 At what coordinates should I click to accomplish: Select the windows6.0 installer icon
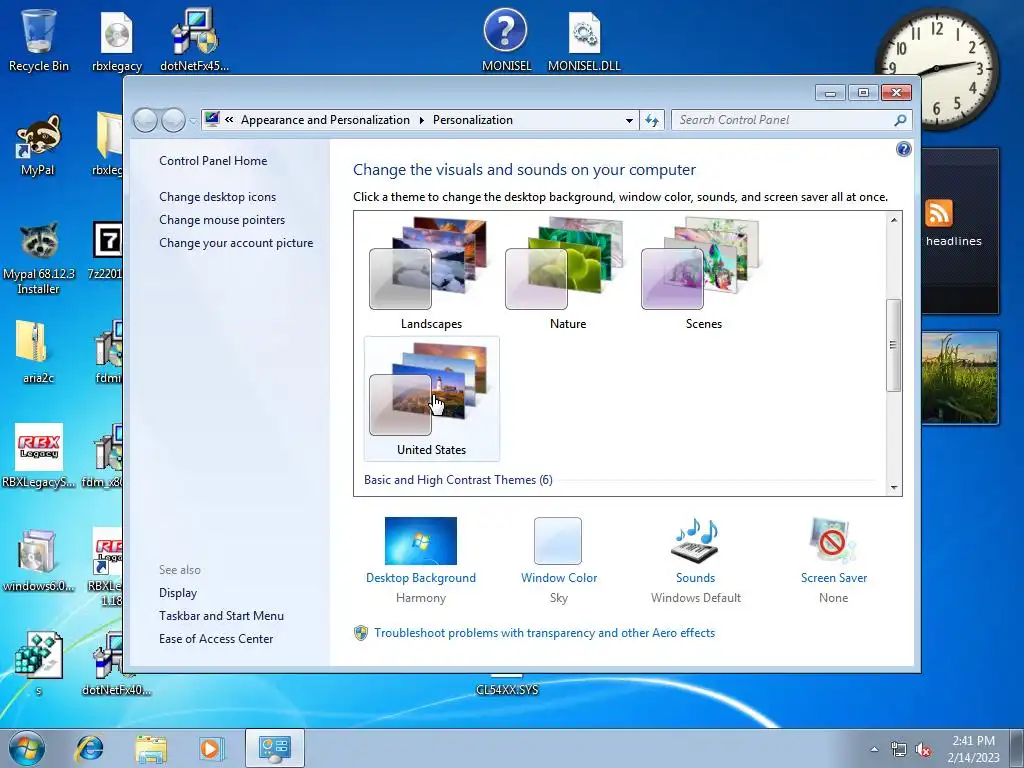tap(39, 560)
